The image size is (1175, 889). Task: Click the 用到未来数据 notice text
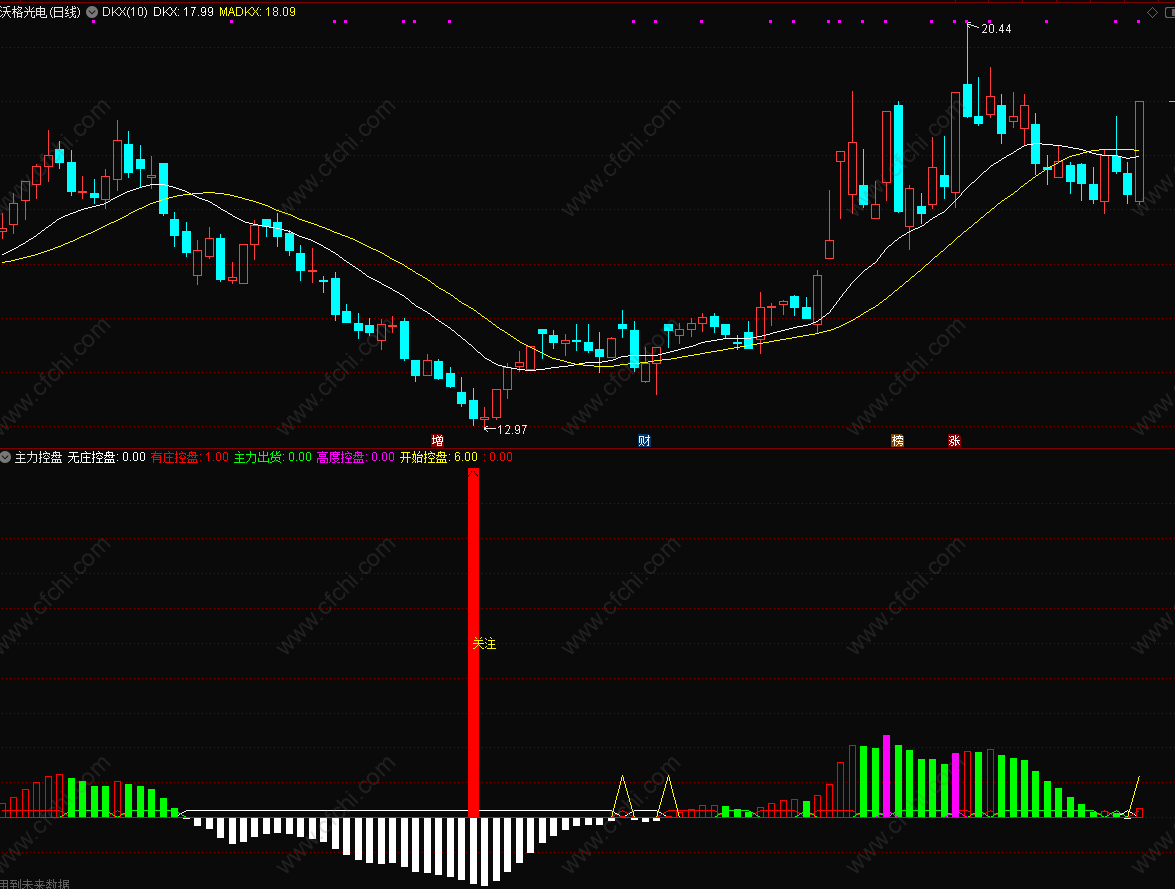[34, 884]
